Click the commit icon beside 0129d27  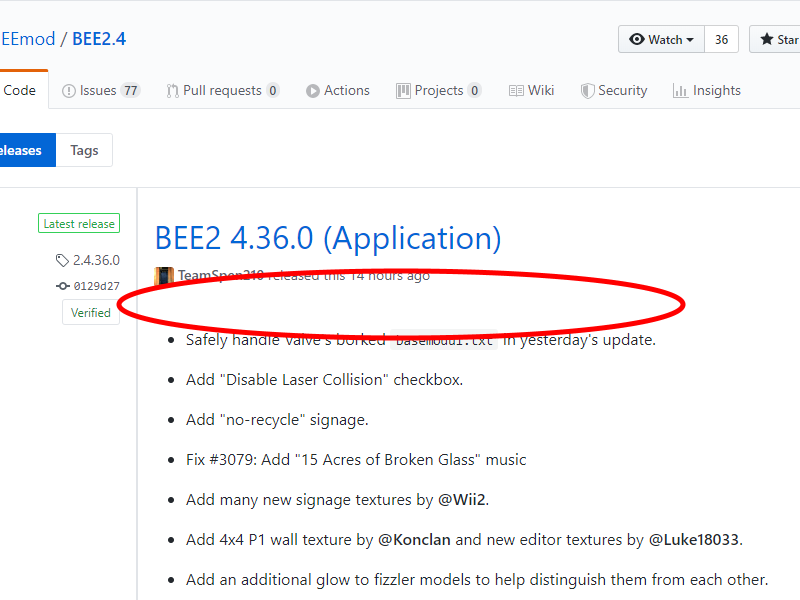pos(62,286)
